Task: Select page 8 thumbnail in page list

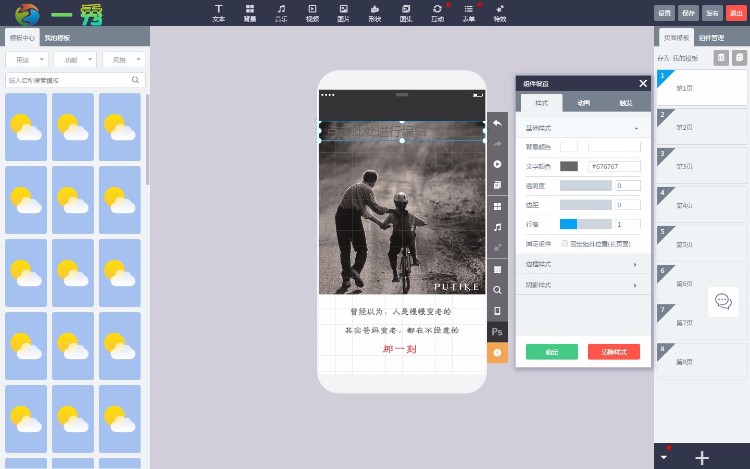Action: click(x=701, y=361)
